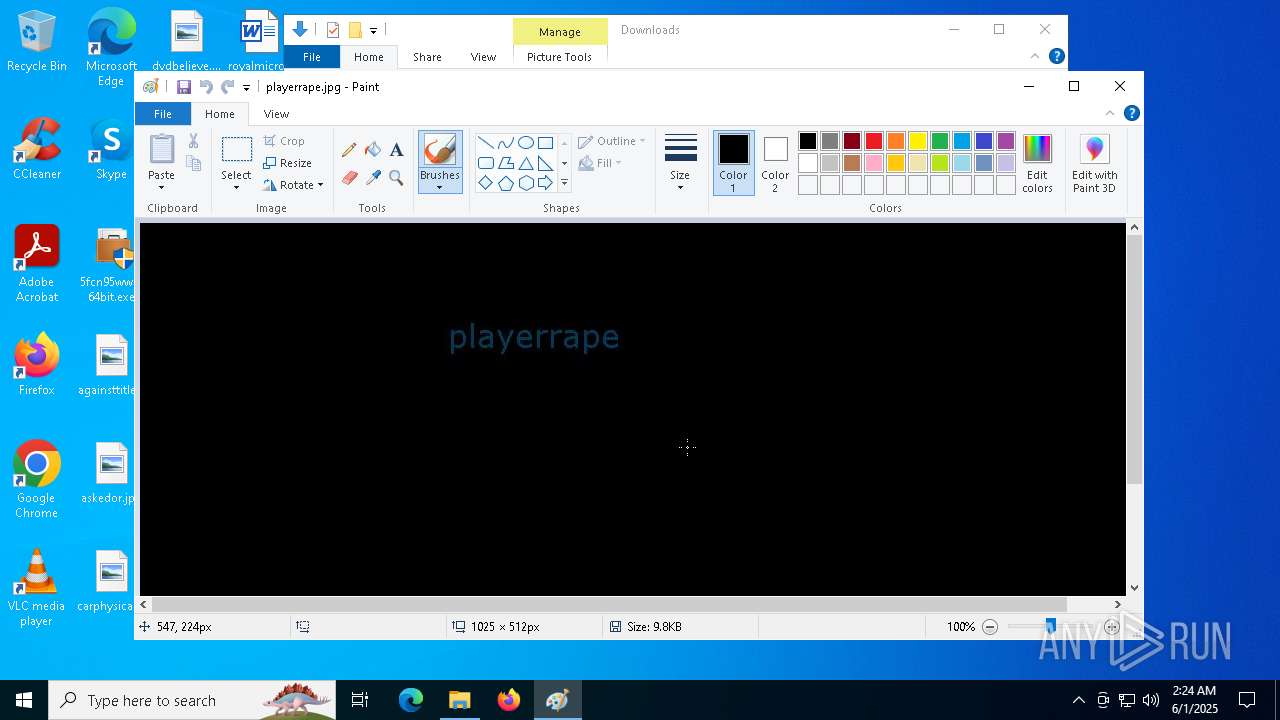Click the Cut scissors icon
This screenshot has height=720, width=1280.
(x=194, y=141)
